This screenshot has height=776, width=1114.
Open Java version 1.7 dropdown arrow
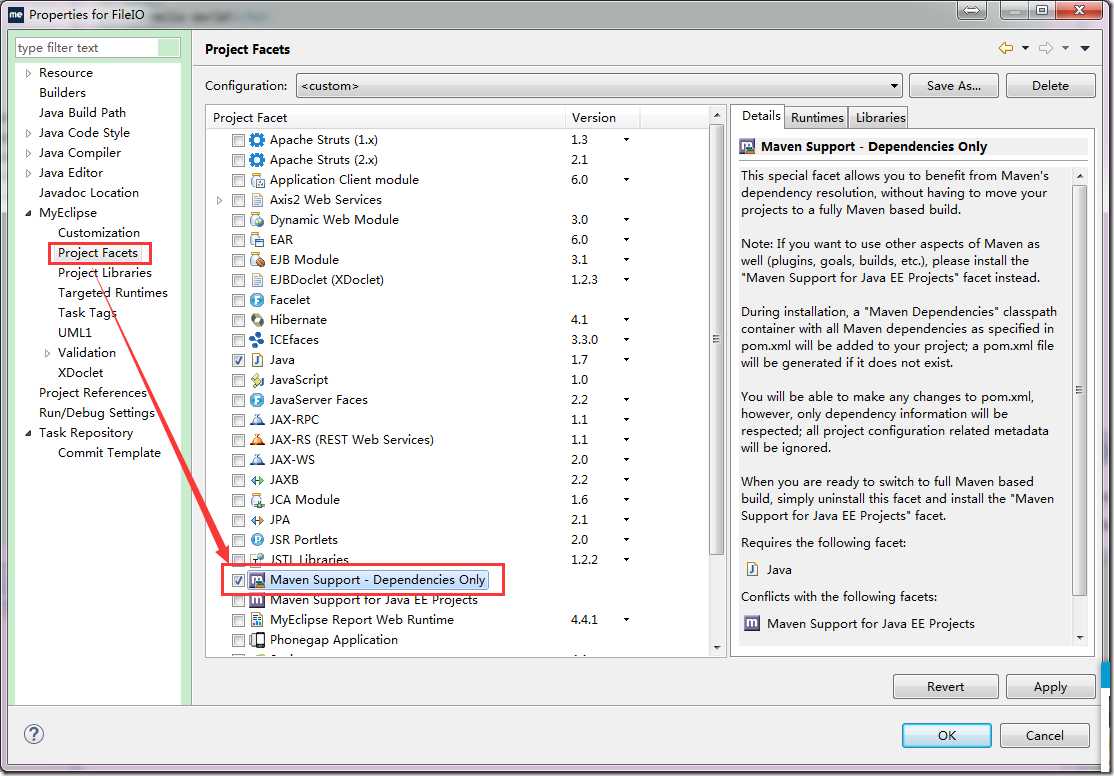point(626,360)
